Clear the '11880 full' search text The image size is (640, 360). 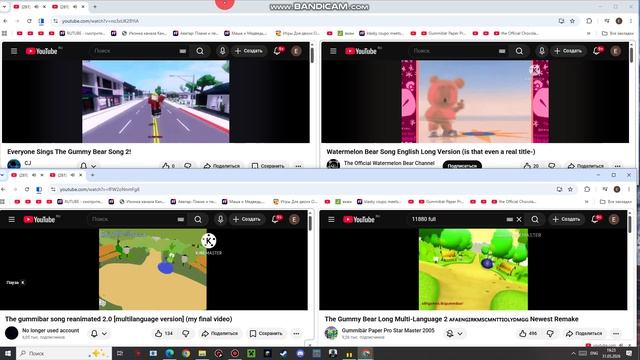point(519,220)
